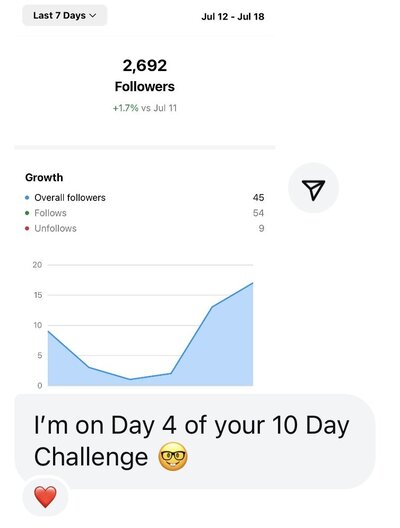This screenshot has height=528, width=400.
Task: Click the Growth section heading
Action: [44, 177]
